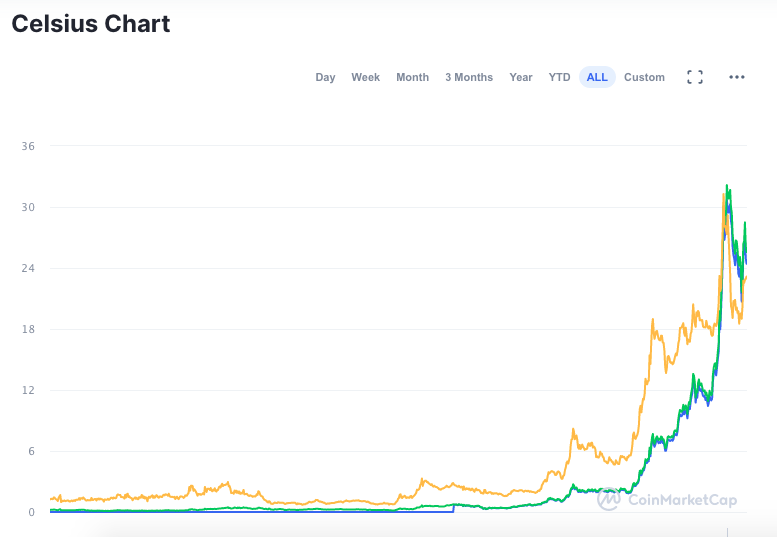Click the CoinMarketCap watermark text
This screenshot has height=537, width=777.
tap(682, 499)
